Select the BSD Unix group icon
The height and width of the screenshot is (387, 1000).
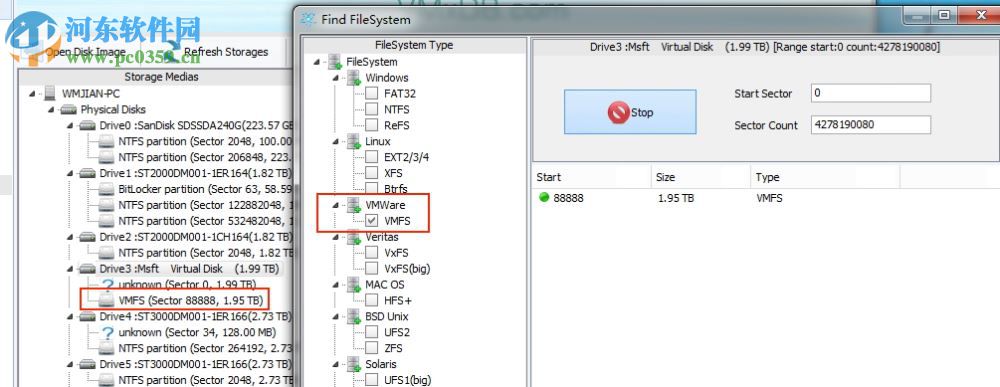point(354,317)
